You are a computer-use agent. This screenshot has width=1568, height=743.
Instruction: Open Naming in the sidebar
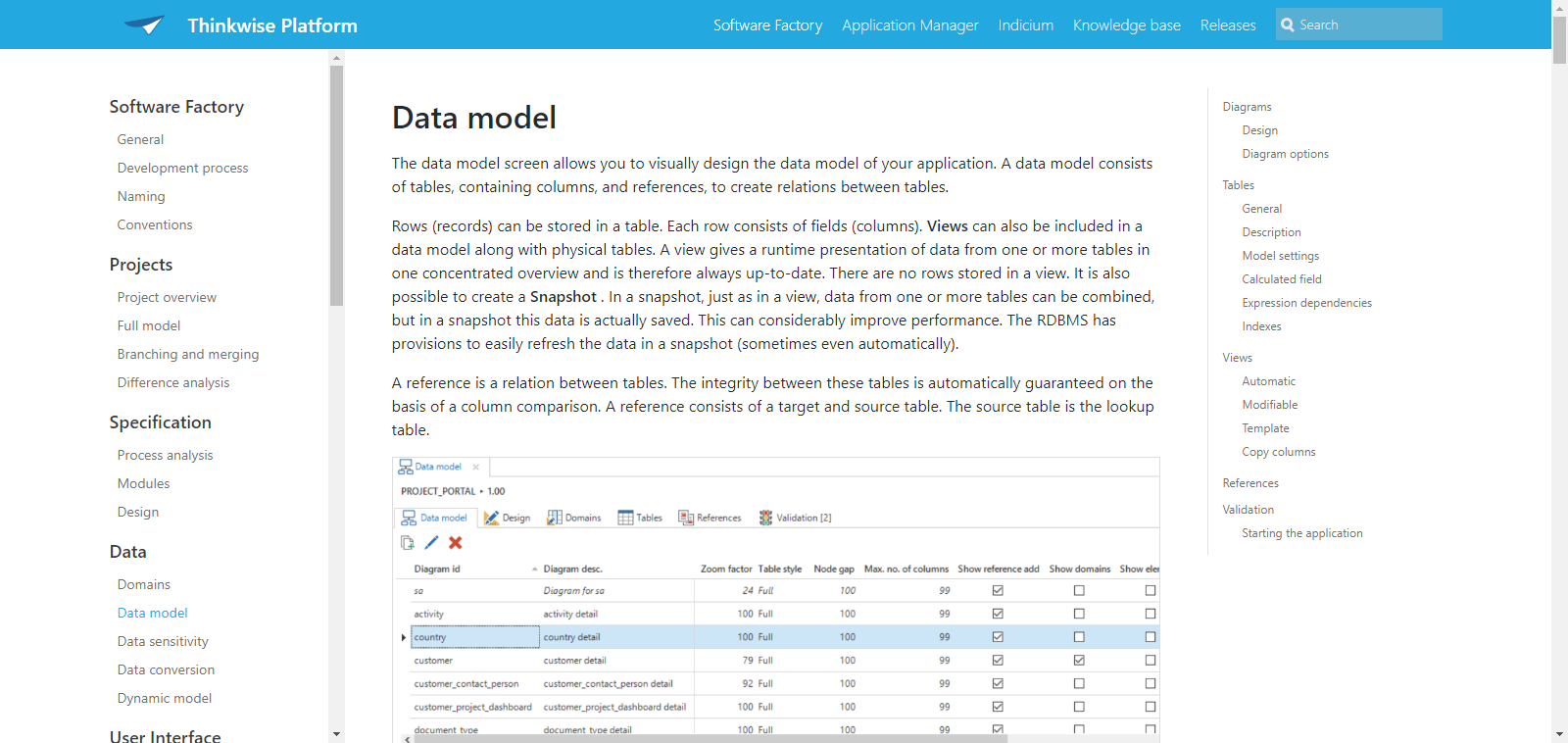(x=141, y=196)
